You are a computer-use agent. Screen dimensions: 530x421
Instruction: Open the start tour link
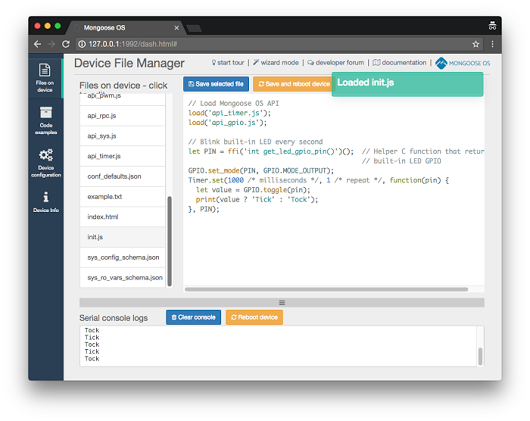pyautogui.click(x=228, y=63)
